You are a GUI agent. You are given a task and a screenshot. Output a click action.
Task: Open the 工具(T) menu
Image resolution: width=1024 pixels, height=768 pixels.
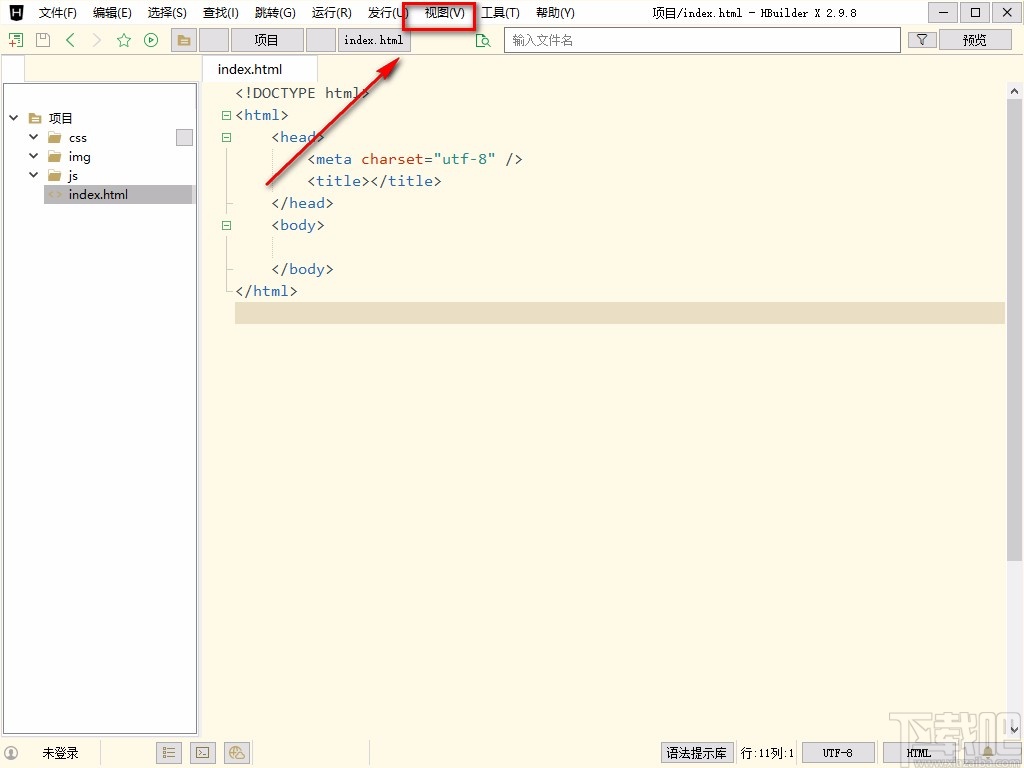(x=500, y=12)
